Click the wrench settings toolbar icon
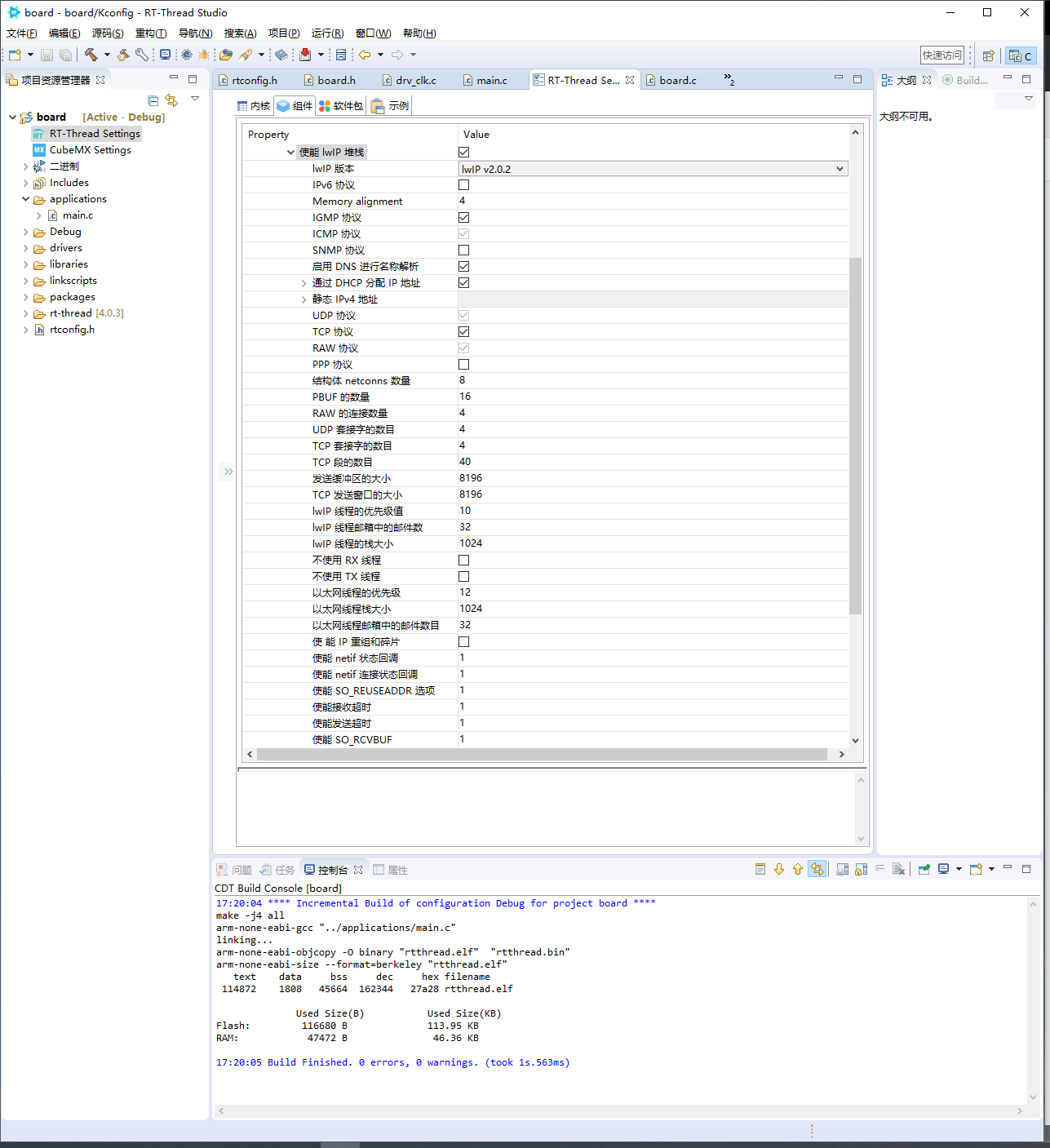The image size is (1050, 1148). point(142,55)
